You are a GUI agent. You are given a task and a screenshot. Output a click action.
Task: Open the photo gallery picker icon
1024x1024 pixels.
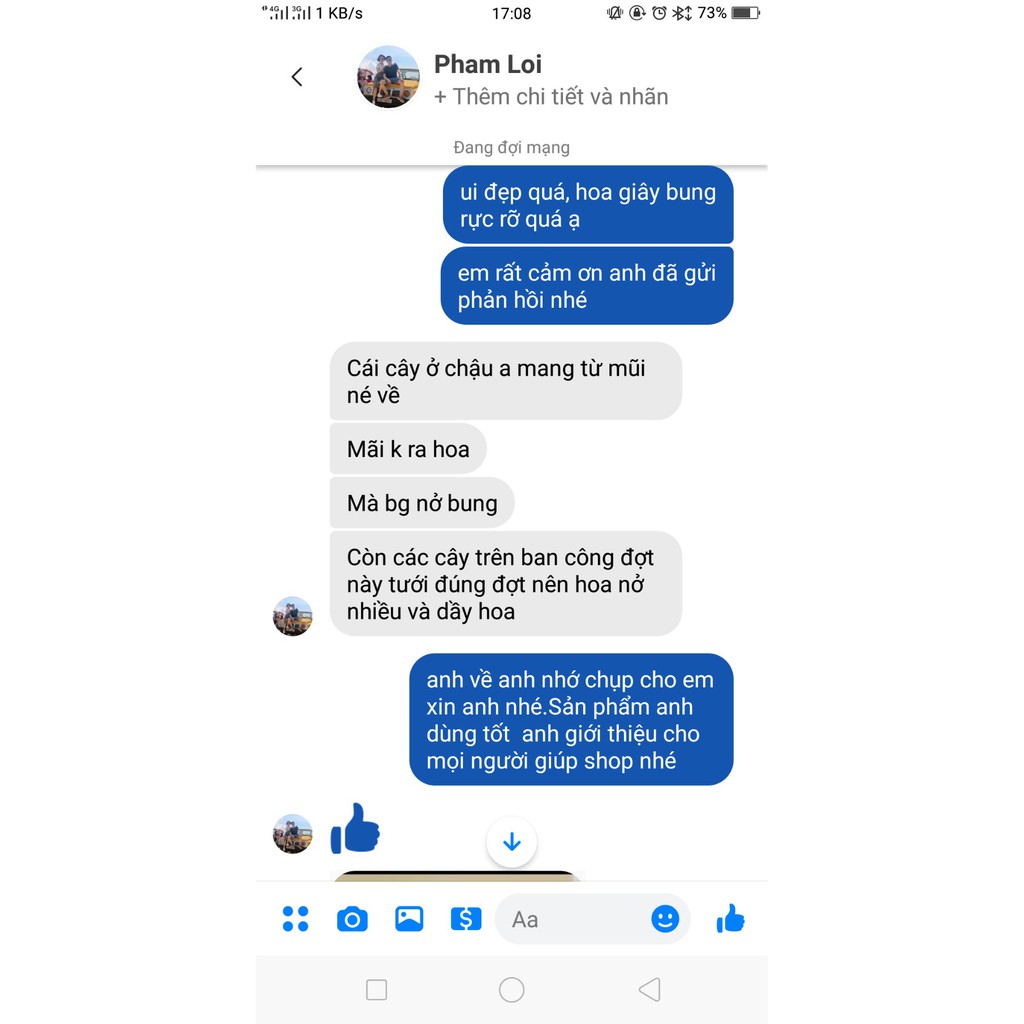(409, 918)
